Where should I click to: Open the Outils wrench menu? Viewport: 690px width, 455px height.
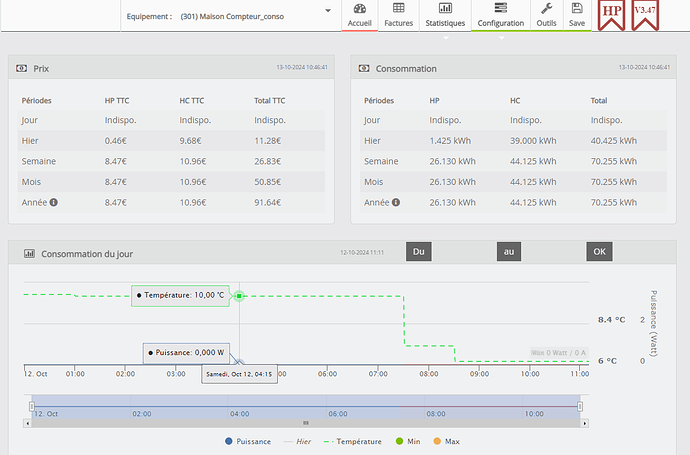pos(546,14)
